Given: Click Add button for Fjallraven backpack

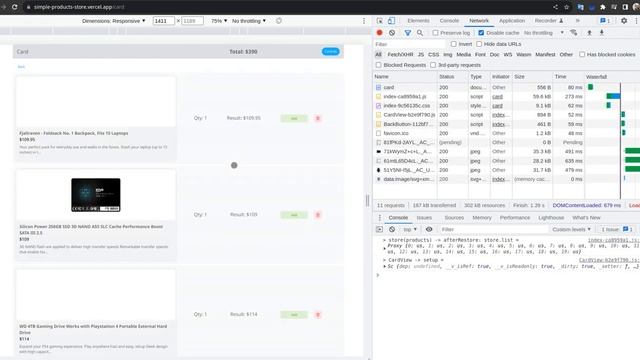Looking at the screenshot, I should (x=294, y=118).
